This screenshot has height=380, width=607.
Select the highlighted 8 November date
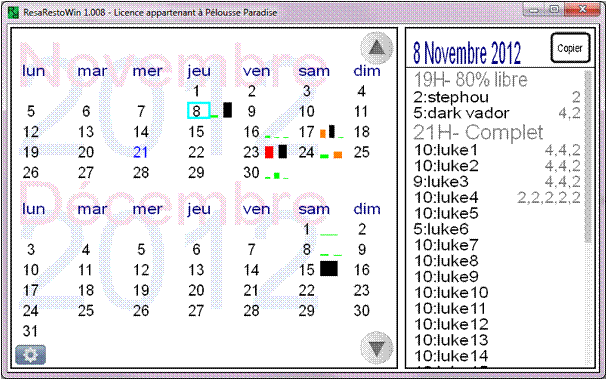[198, 111]
